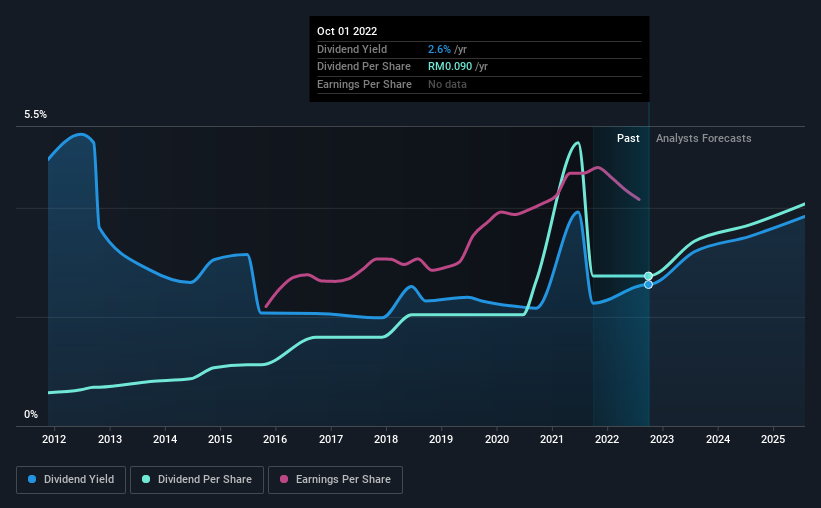Screen dimensions: 821x508
Task: Click the Past region label
Action: [628, 138]
